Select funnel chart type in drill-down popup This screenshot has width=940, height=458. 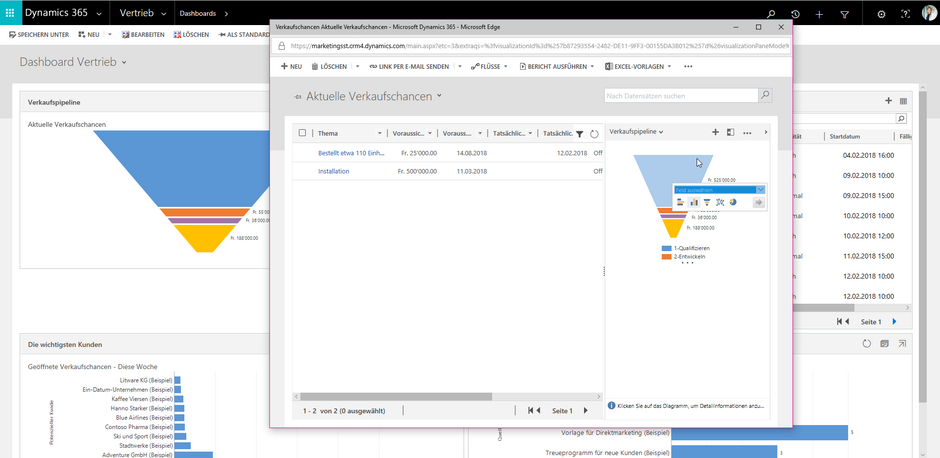tap(707, 202)
